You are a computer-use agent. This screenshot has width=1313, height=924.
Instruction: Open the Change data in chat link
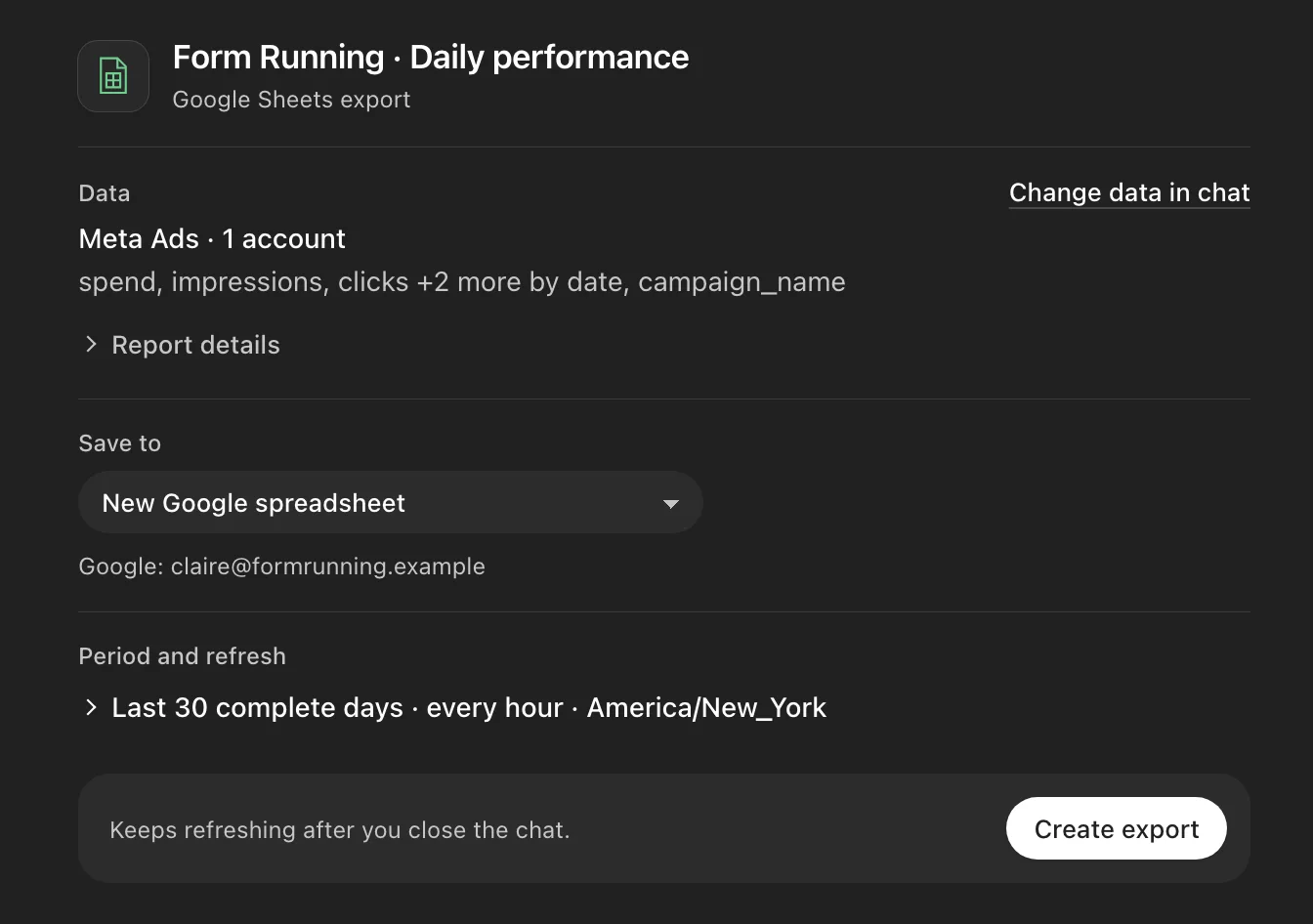click(x=1129, y=193)
